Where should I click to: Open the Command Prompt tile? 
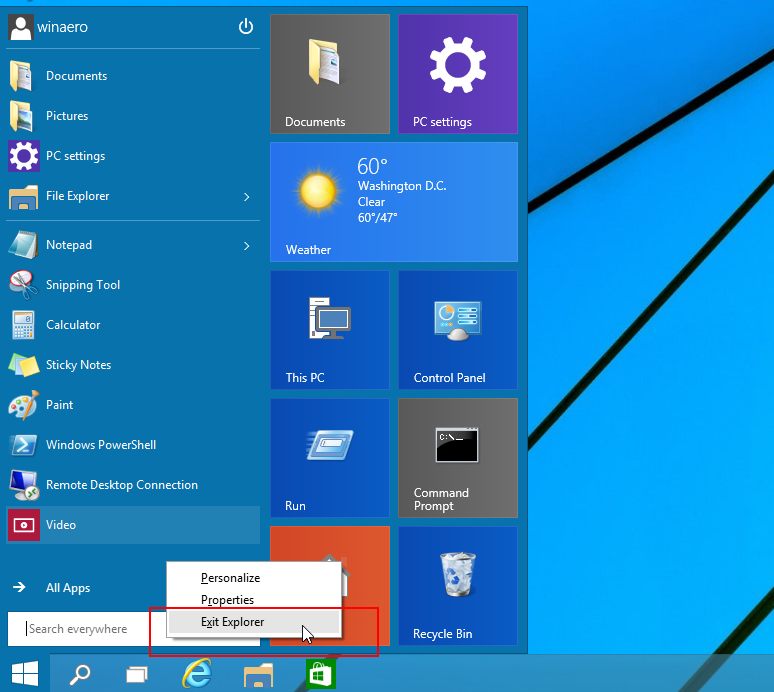click(458, 458)
